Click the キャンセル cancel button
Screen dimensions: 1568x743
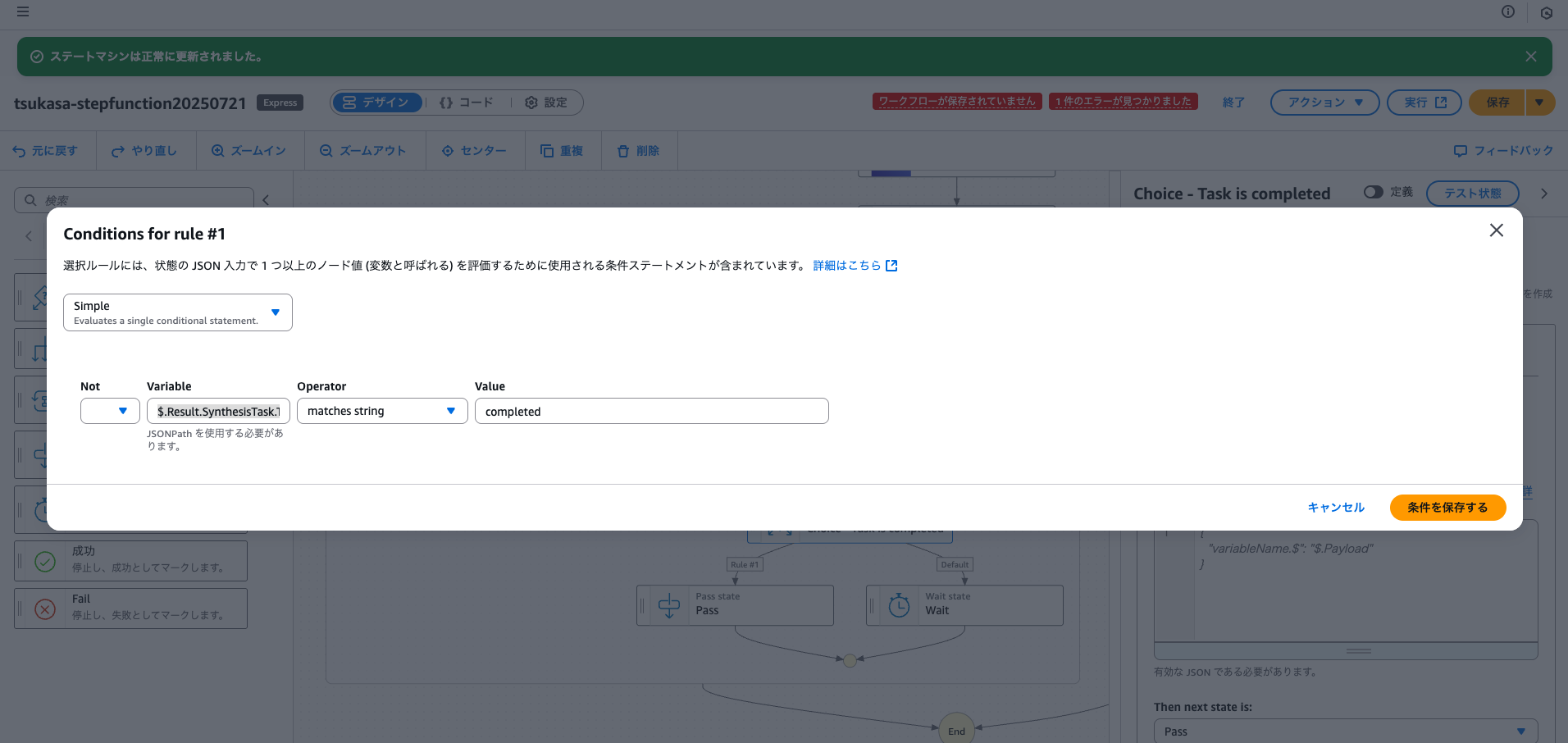point(1336,508)
